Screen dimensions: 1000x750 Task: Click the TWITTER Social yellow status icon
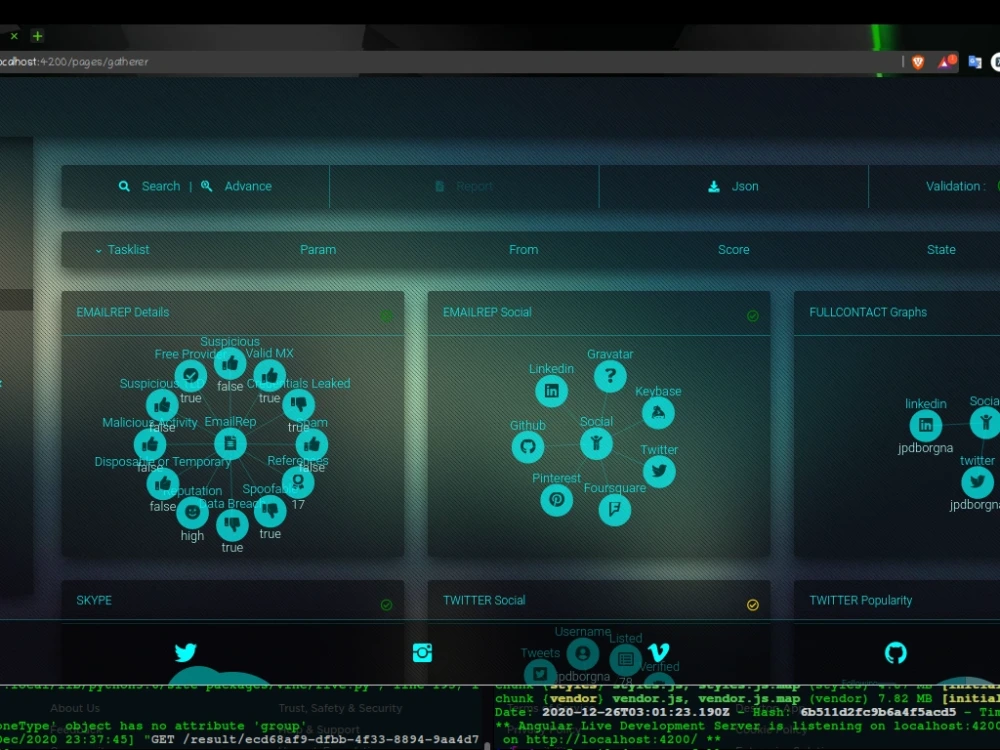pyautogui.click(x=753, y=605)
